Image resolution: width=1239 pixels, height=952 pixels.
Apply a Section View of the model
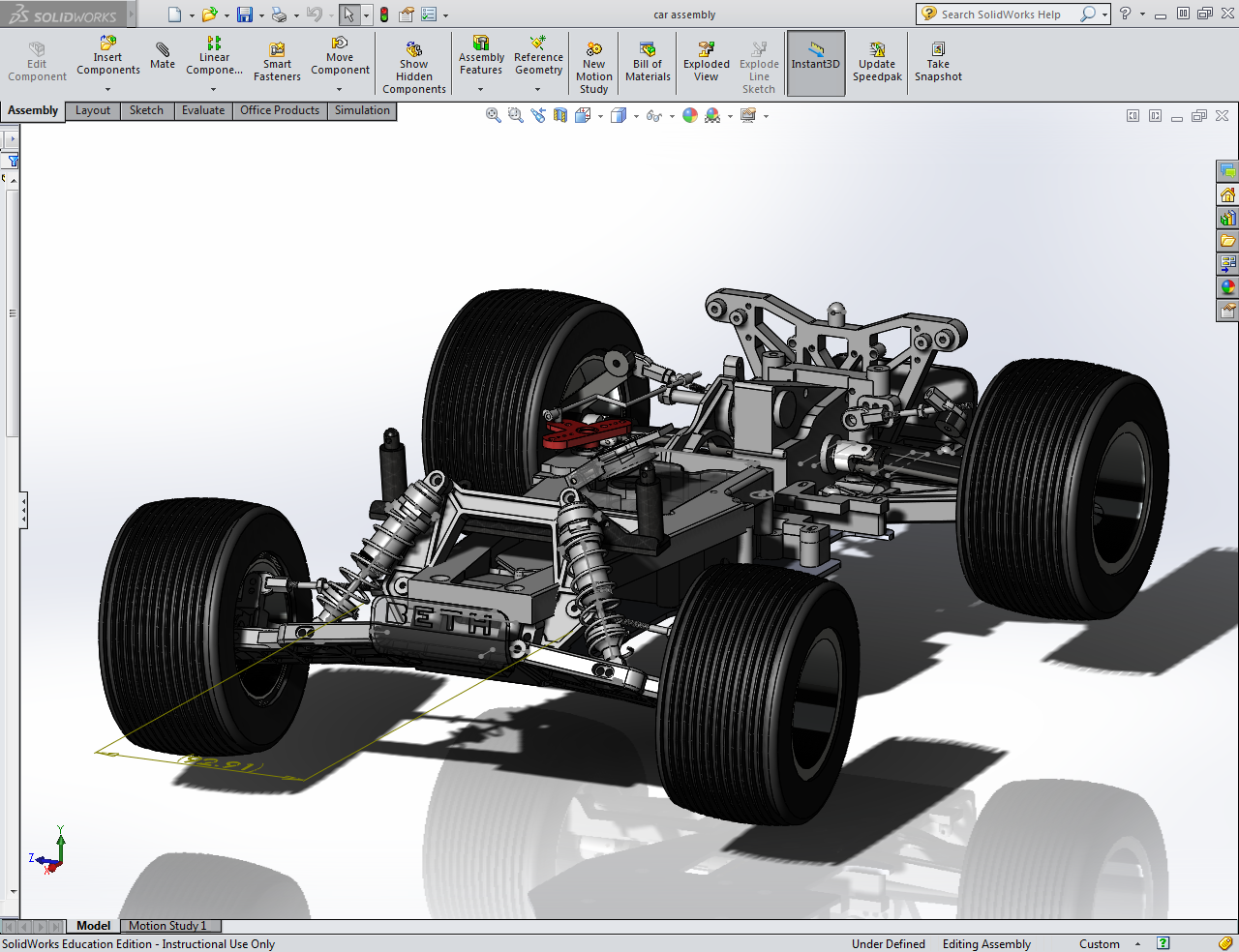pyautogui.click(x=559, y=114)
